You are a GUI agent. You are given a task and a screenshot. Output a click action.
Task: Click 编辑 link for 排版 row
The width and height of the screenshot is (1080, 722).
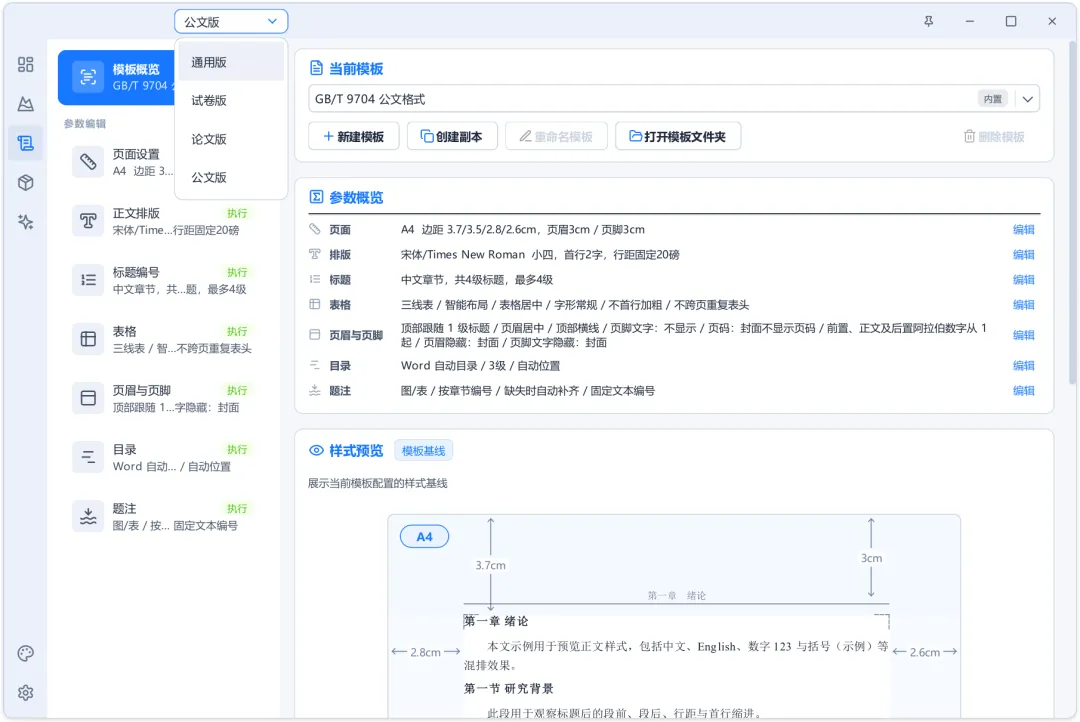click(1024, 255)
